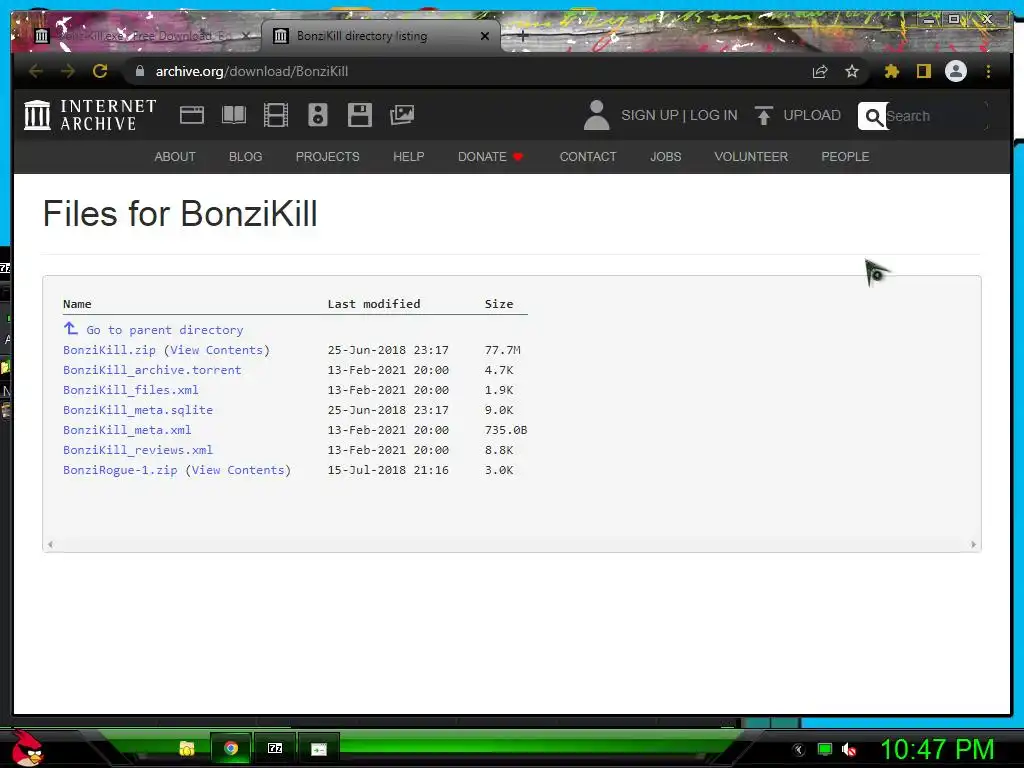1024x768 pixels.
Task: Click the browser forward arrow
Action: tap(68, 71)
